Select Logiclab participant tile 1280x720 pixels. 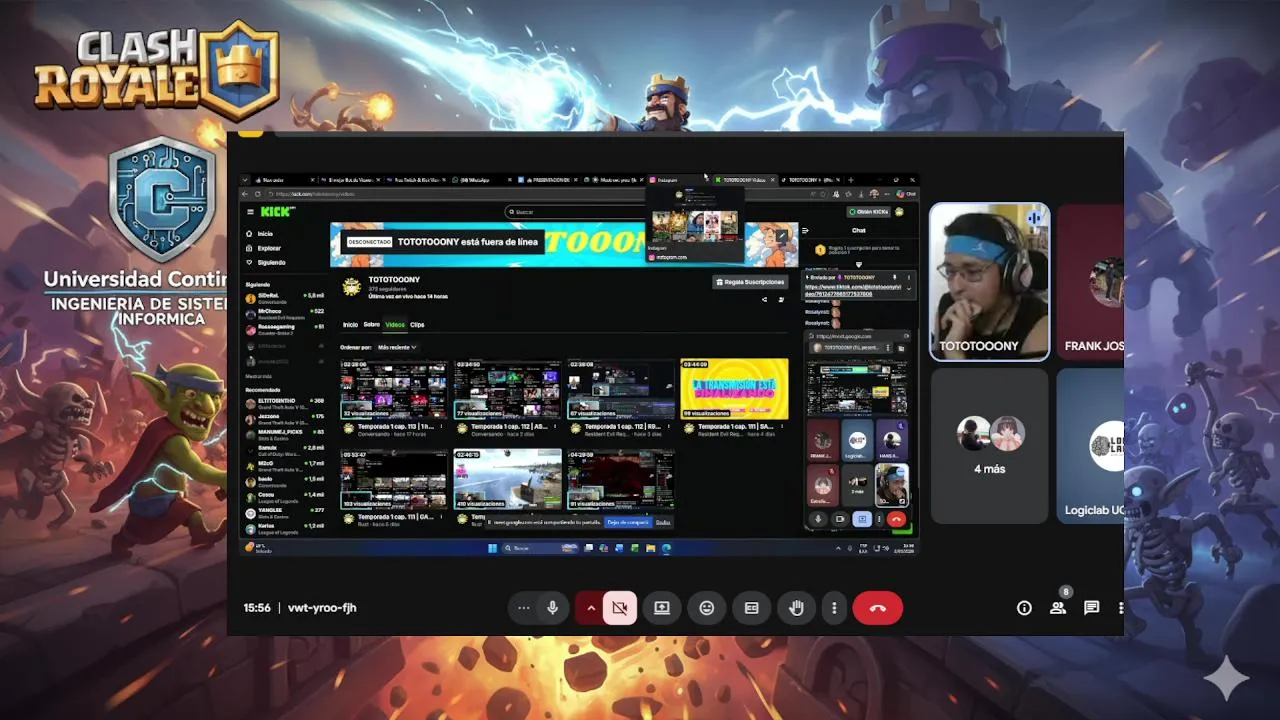coord(1091,445)
